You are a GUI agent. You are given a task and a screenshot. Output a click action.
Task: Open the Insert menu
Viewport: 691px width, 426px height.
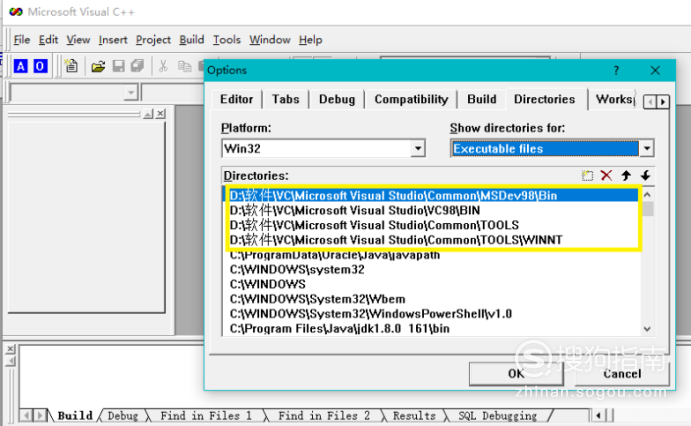(x=113, y=40)
